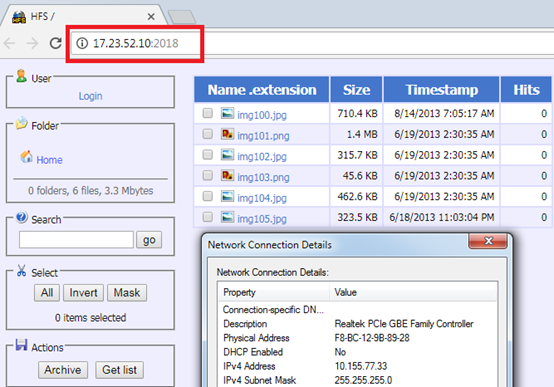Mark the img105.jpg checkbox
The height and width of the screenshot is (387, 554).
click(x=208, y=217)
